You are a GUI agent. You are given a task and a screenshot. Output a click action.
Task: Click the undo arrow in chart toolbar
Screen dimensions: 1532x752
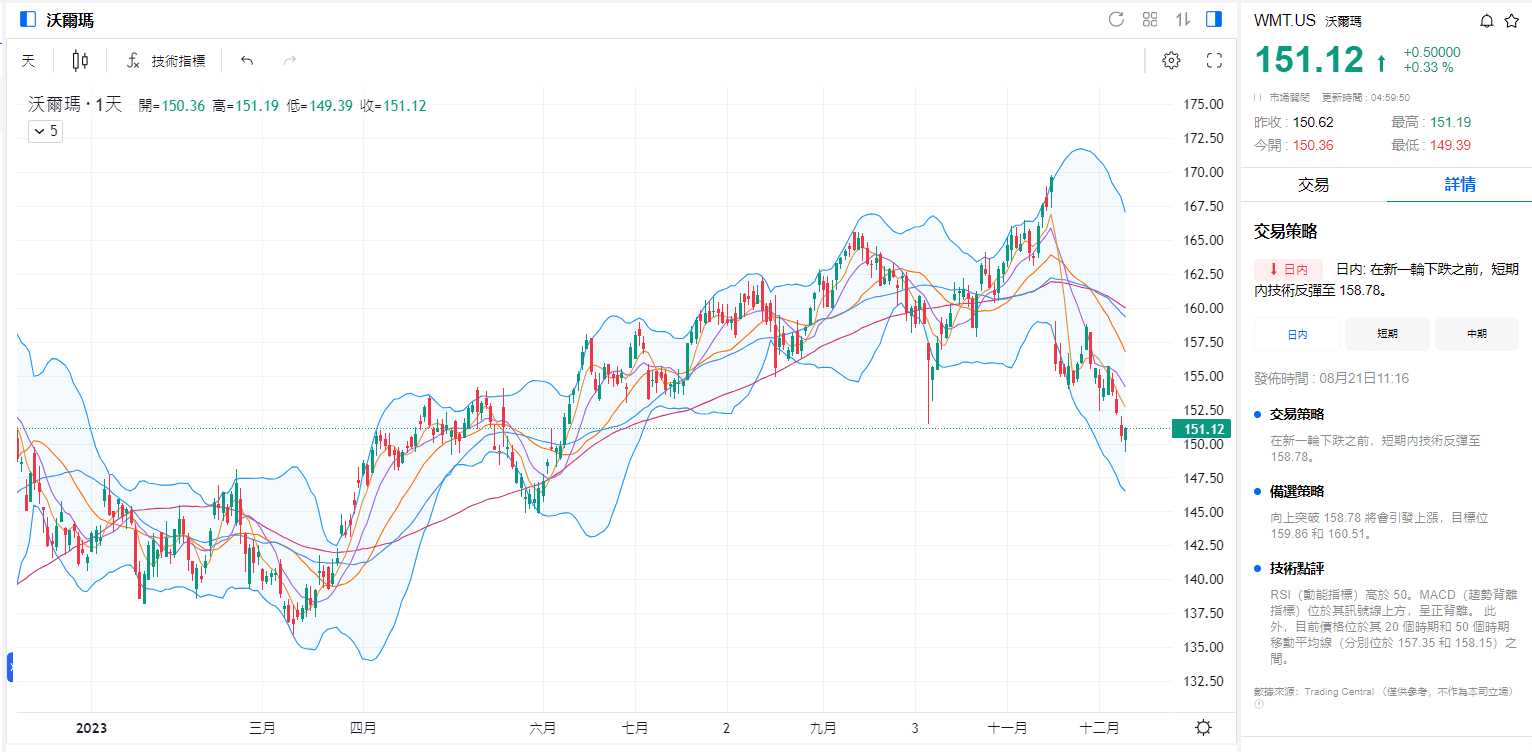coord(247,61)
